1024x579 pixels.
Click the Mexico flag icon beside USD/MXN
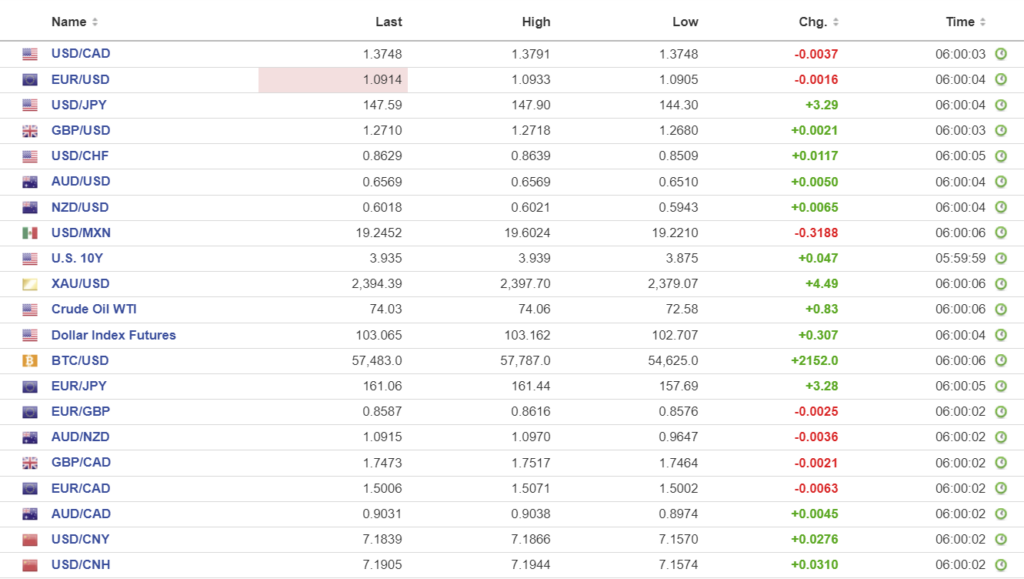click(30, 233)
